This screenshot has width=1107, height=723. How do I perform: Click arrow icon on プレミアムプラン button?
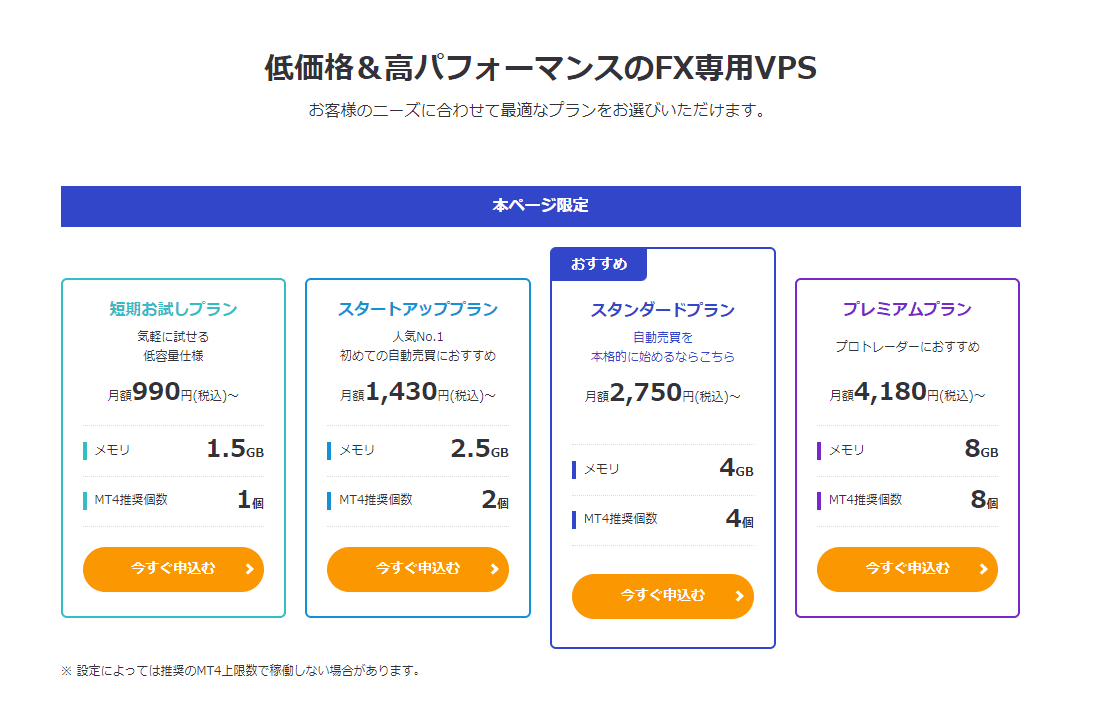click(x=983, y=569)
